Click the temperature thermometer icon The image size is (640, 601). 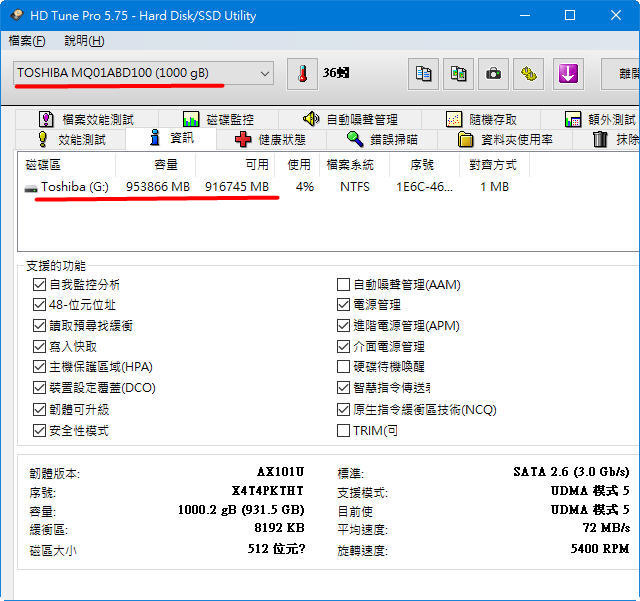[302, 74]
